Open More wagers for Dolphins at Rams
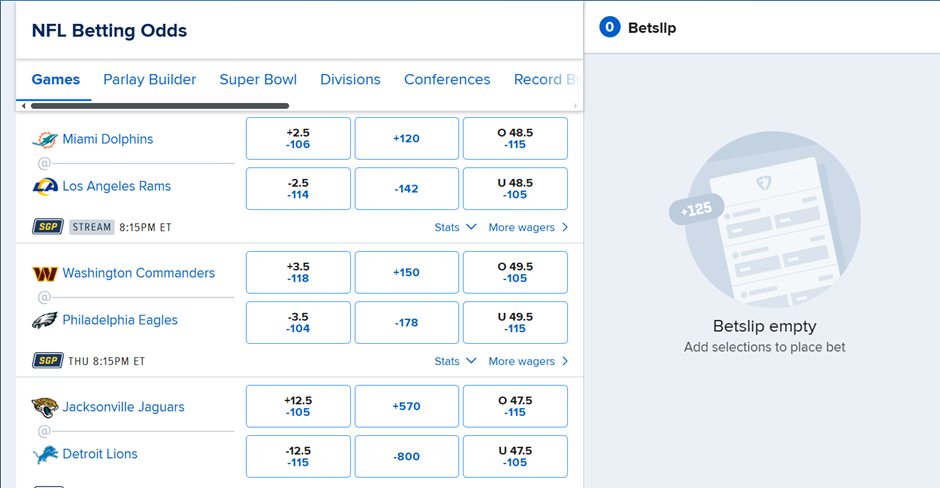 (x=528, y=227)
